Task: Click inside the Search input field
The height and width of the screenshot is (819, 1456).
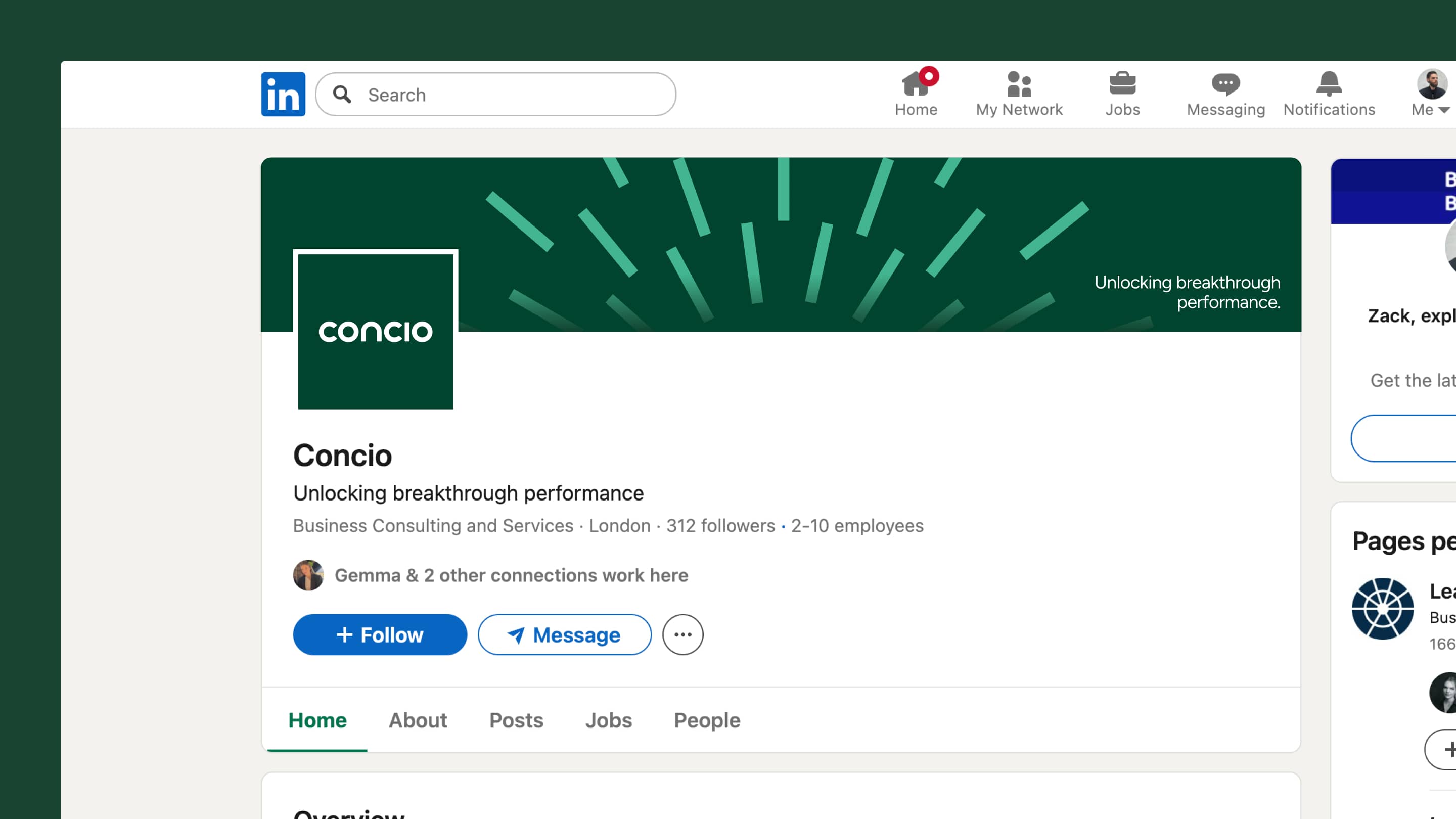Action: pos(497,95)
